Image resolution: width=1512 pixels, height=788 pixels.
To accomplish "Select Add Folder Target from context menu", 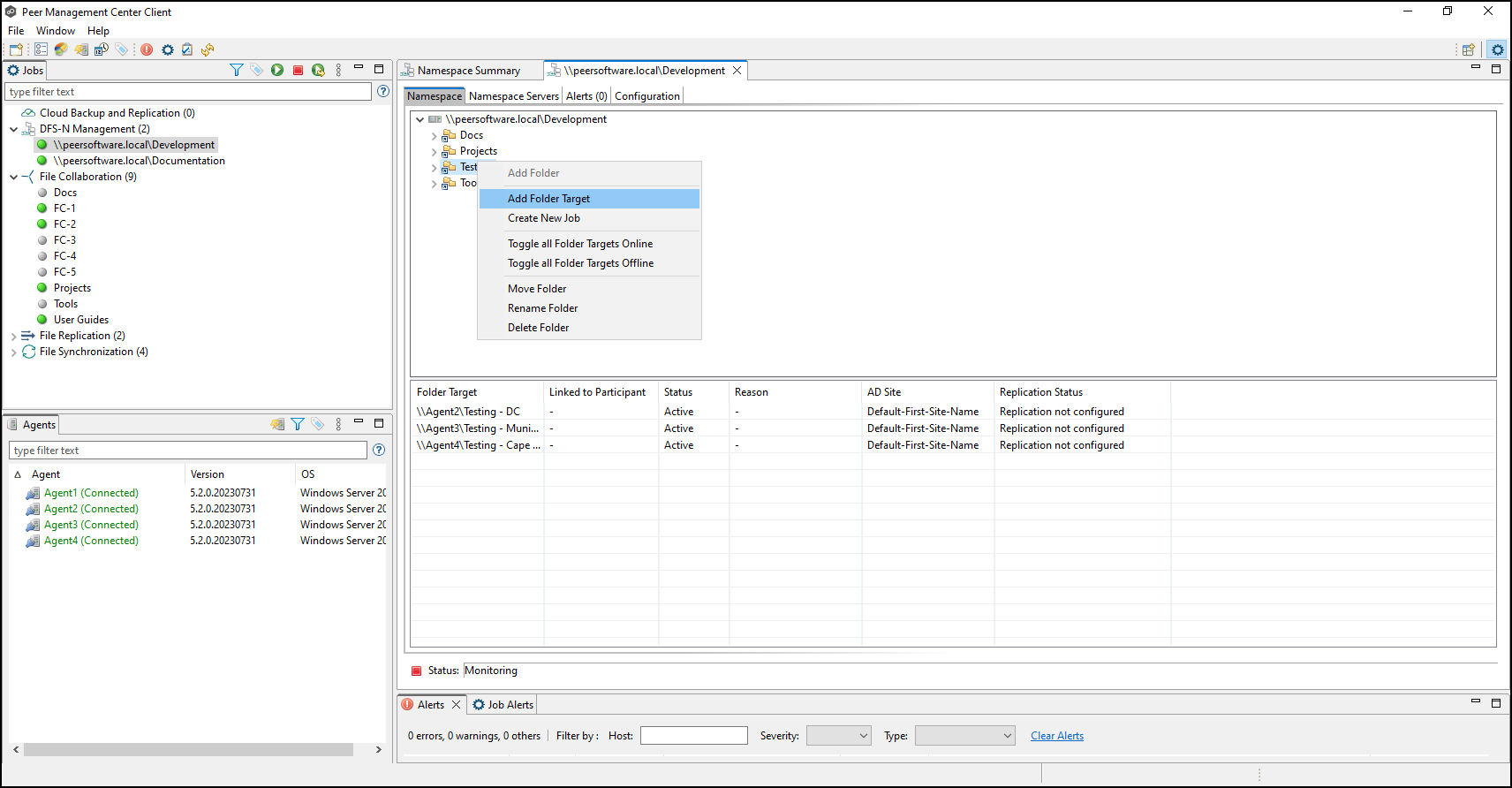I will click(x=548, y=199).
